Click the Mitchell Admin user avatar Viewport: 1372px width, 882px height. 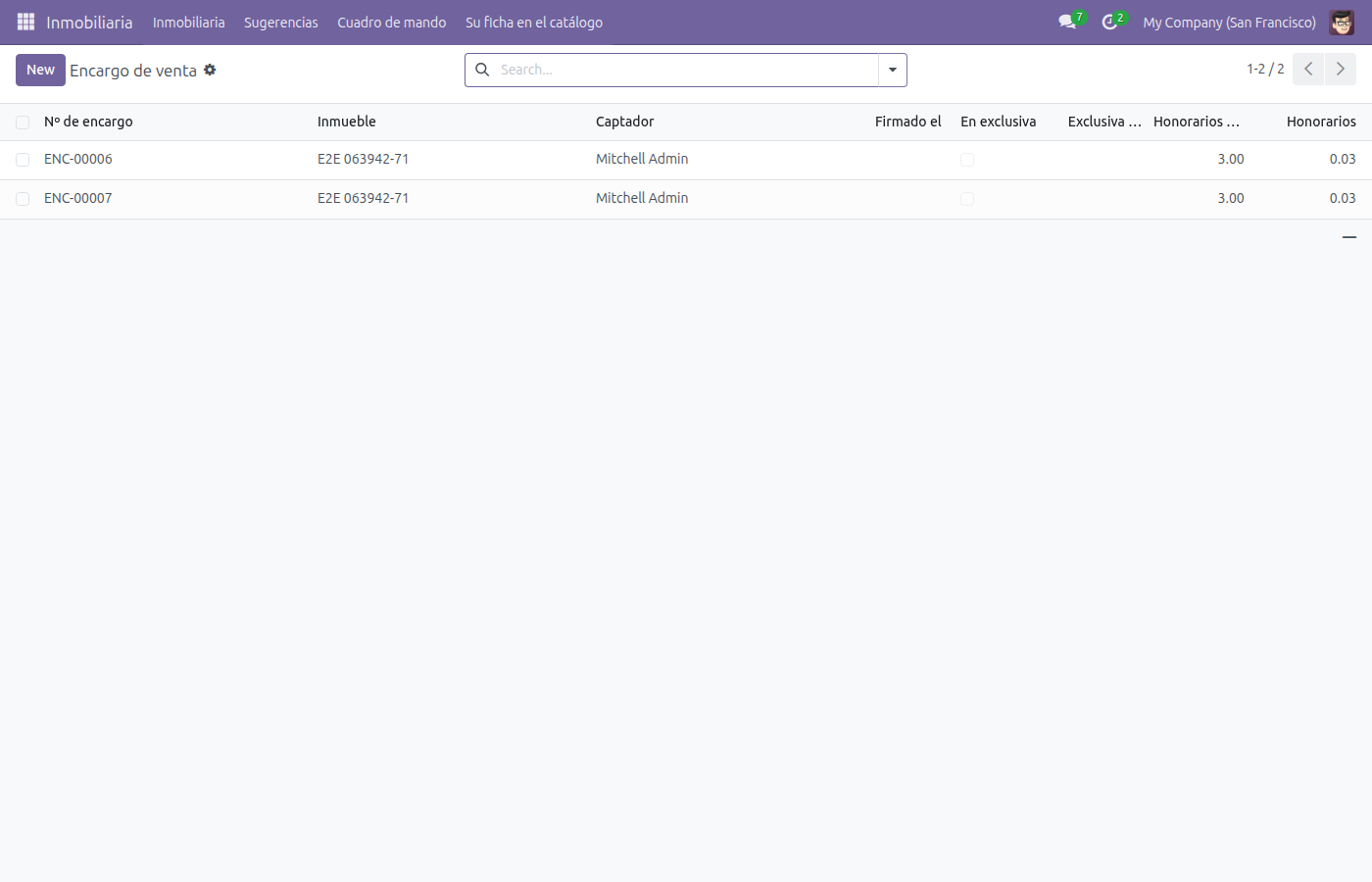(1342, 22)
